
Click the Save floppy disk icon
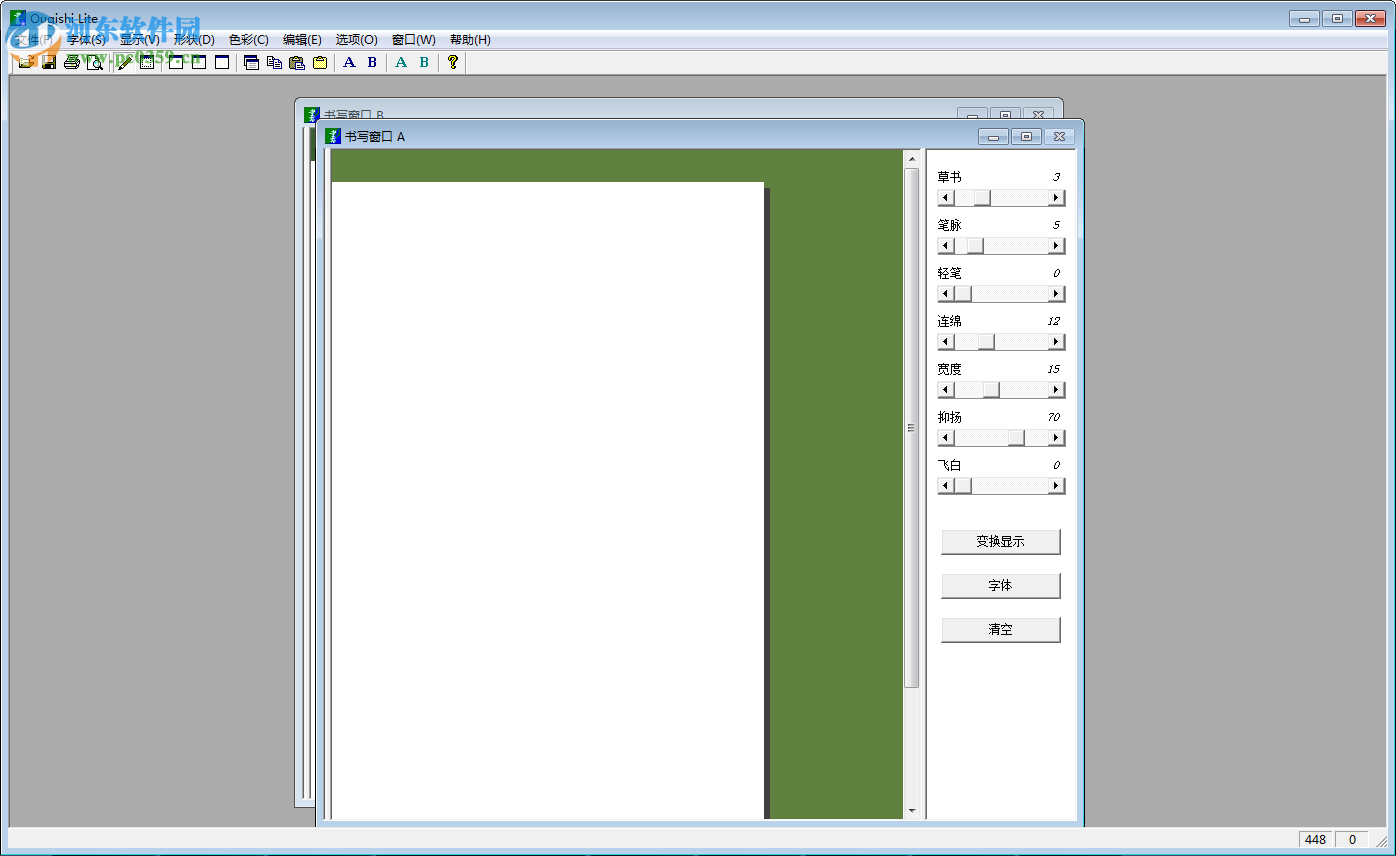pyautogui.click(x=49, y=63)
